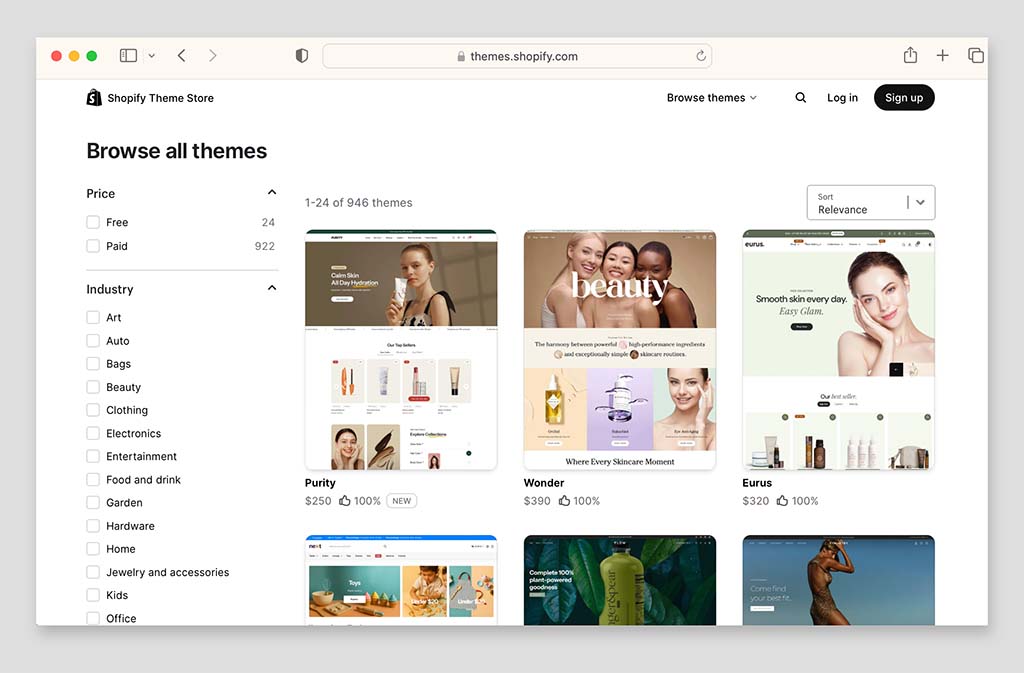The height and width of the screenshot is (673, 1024).
Task: Collapse the Price filter section
Action: pos(271,193)
